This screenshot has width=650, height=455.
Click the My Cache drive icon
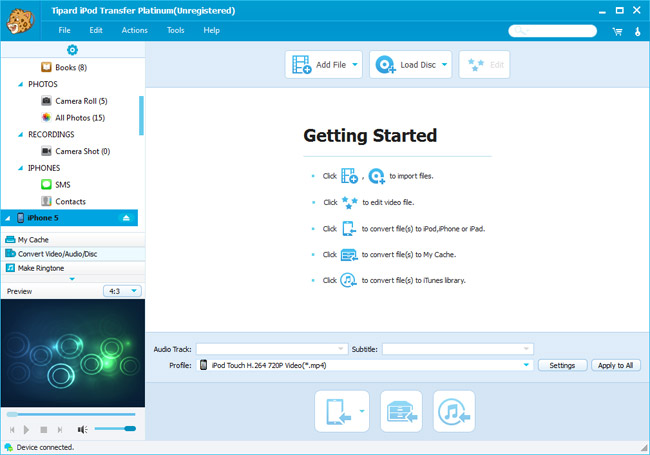pyautogui.click(x=10, y=240)
